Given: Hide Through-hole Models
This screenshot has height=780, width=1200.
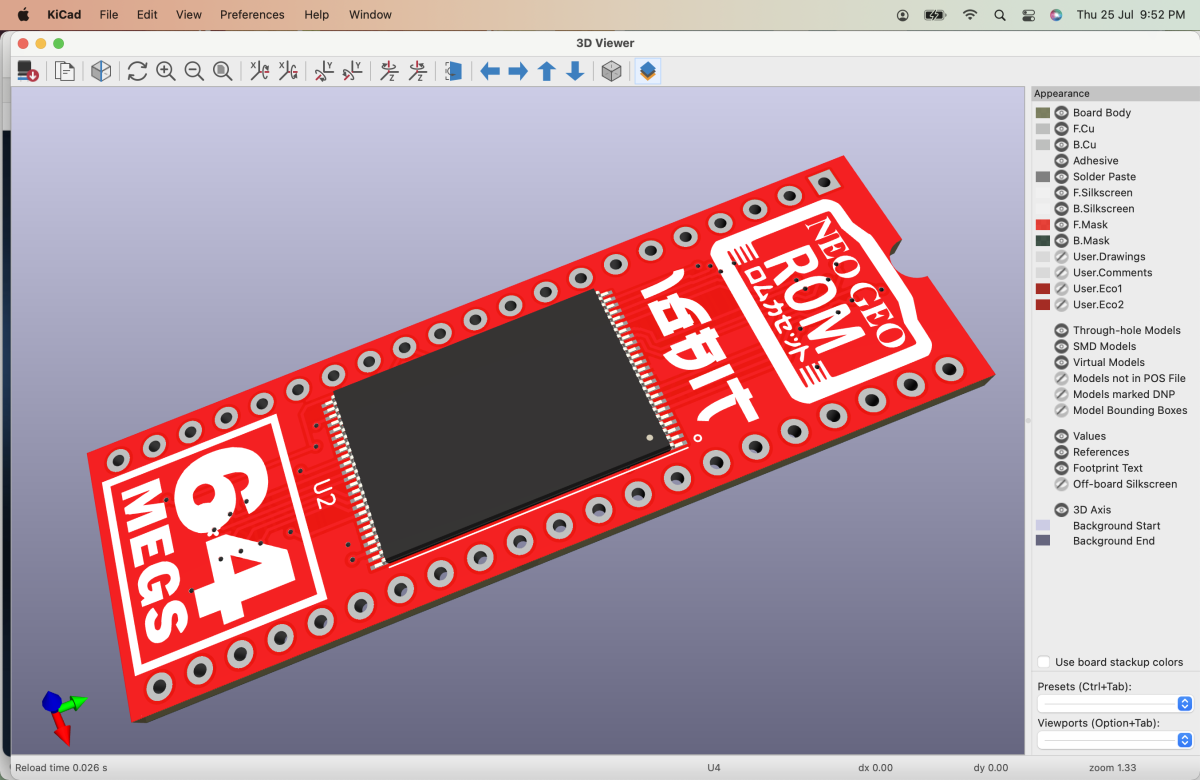Looking at the screenshot, I should pos(1062,331).
